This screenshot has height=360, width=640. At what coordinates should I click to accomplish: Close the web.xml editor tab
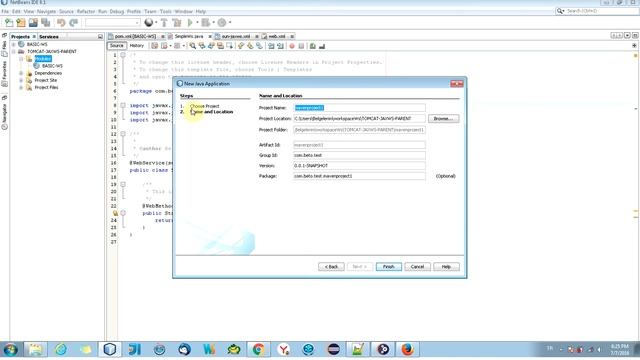click(x=292, y=37)
